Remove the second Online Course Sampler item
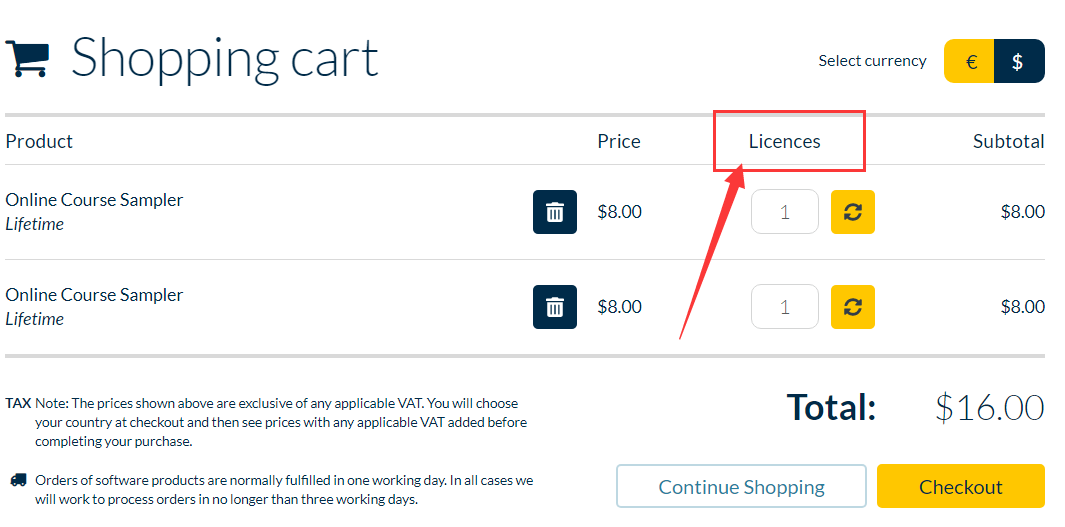This screenshot has width=1065, height=527. coord(555,307)
